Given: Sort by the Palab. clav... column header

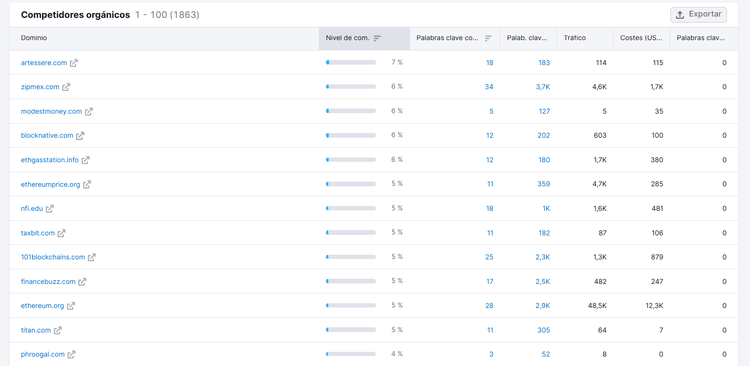Looking at the screenshot, I should [x=527, y=38].
